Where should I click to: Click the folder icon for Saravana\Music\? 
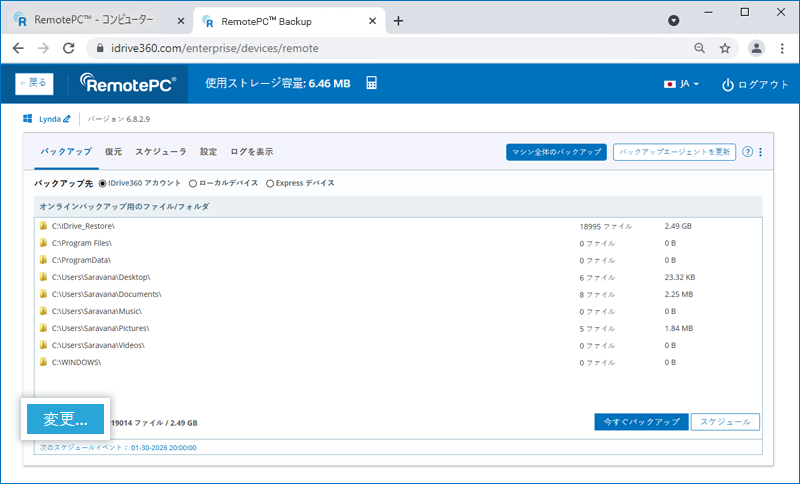point(43,311)
